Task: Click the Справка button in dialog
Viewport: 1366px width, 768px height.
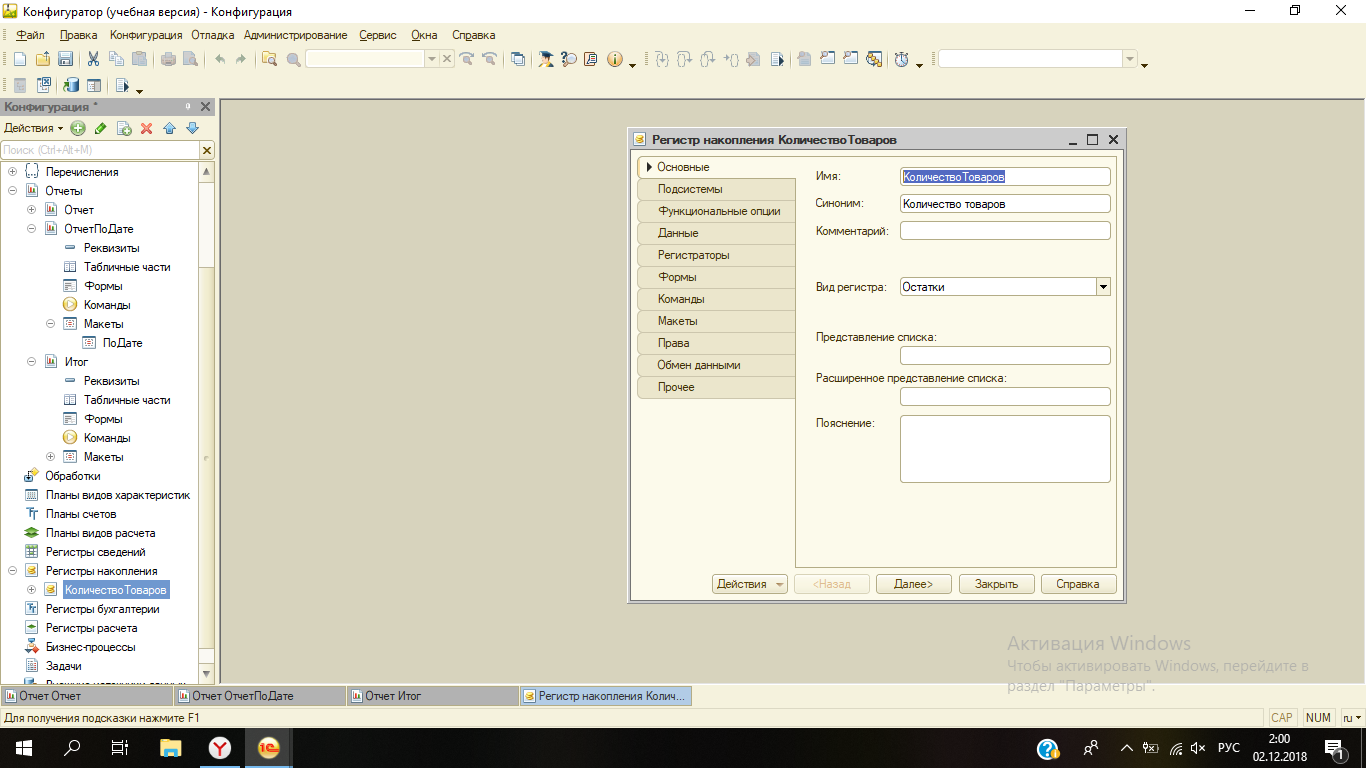Action: pos(1079,584)
